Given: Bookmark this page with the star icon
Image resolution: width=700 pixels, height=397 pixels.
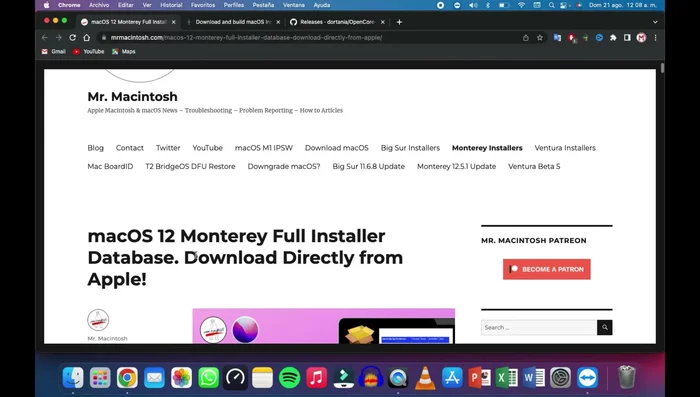Looking at the screenshot, I should [x=540, y=38].
